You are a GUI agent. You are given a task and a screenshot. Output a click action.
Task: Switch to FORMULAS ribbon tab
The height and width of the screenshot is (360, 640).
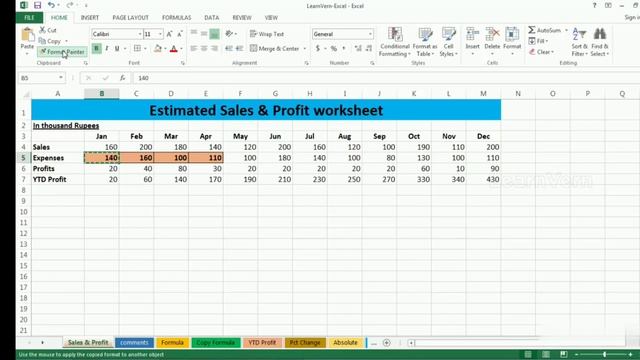177,18
